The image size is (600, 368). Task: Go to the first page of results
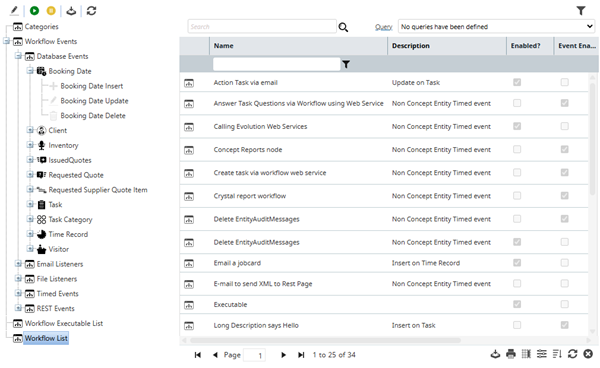click(x=197, y=355)
